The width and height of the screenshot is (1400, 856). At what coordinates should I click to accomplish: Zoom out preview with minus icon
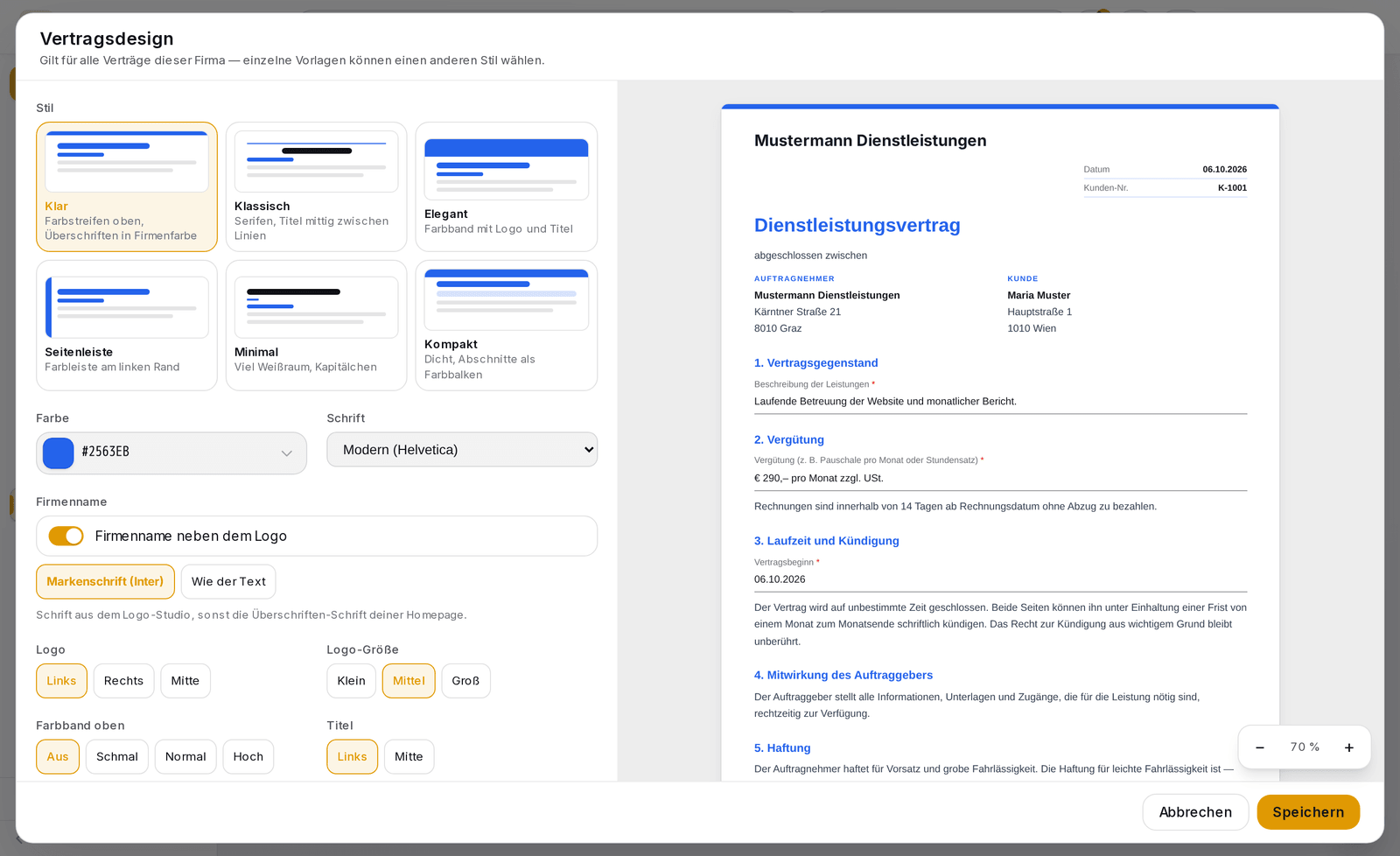[1260, 747]
